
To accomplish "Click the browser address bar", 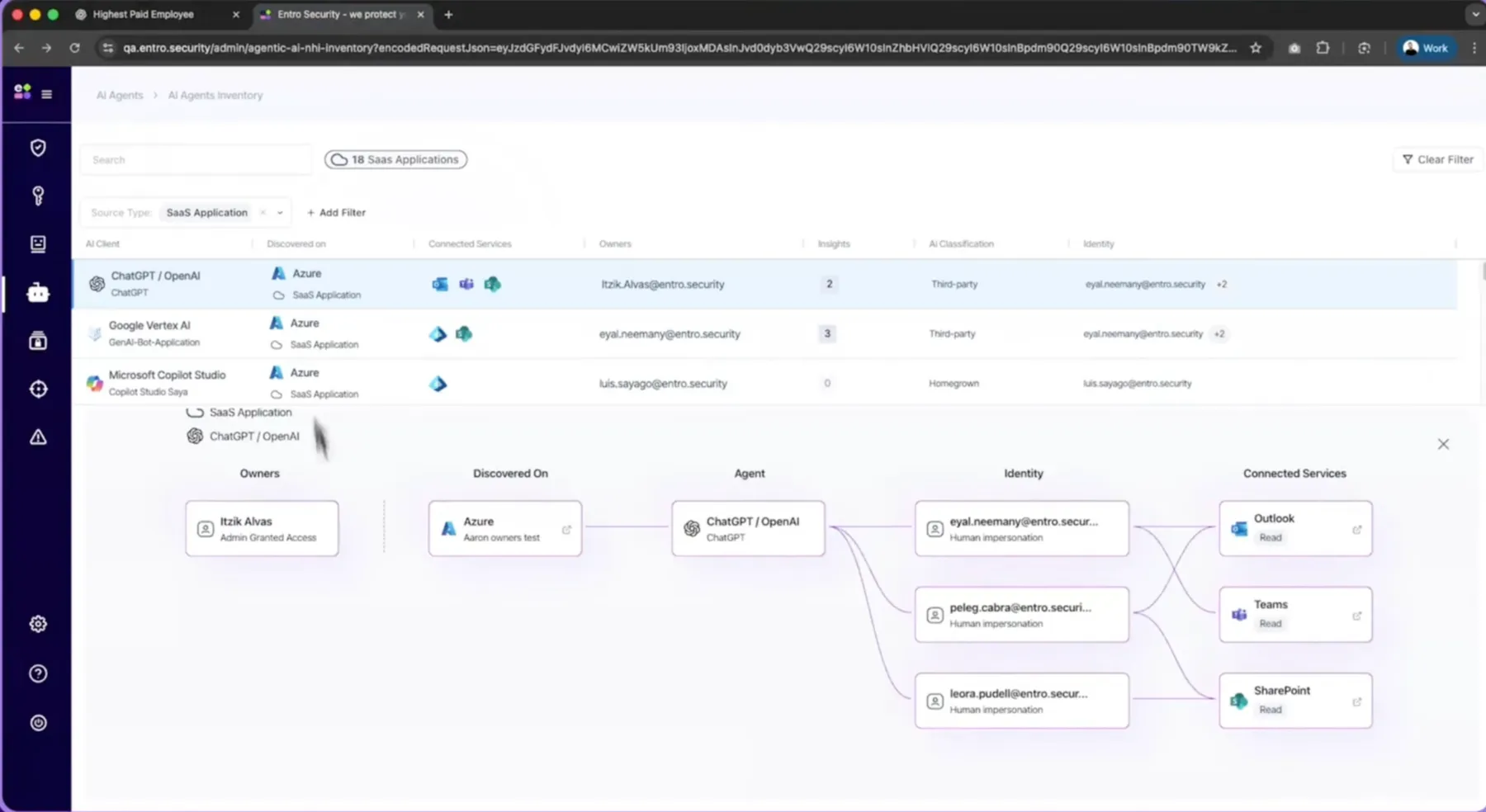I will (679, 48).
